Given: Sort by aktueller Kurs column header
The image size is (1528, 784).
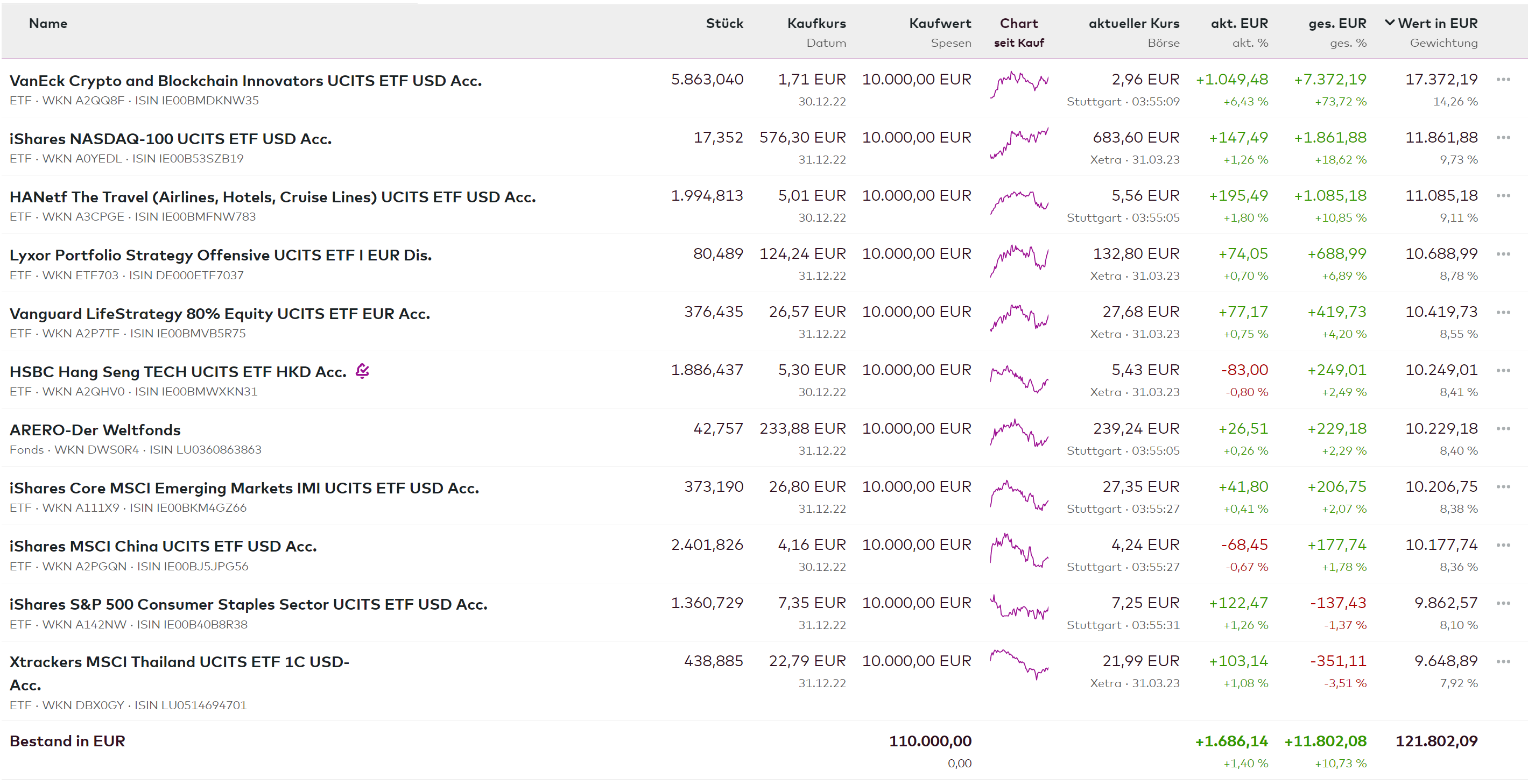Looking at the screenshot, I should 1133,23.
